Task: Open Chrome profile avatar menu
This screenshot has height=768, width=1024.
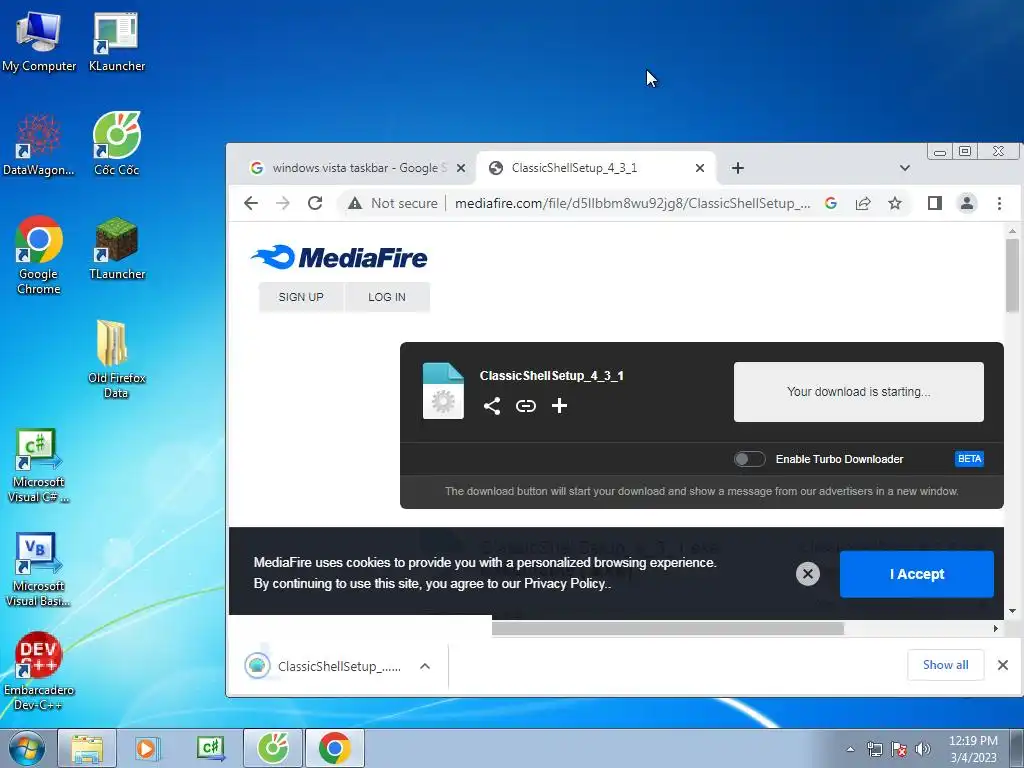Action: coord(967,203)
